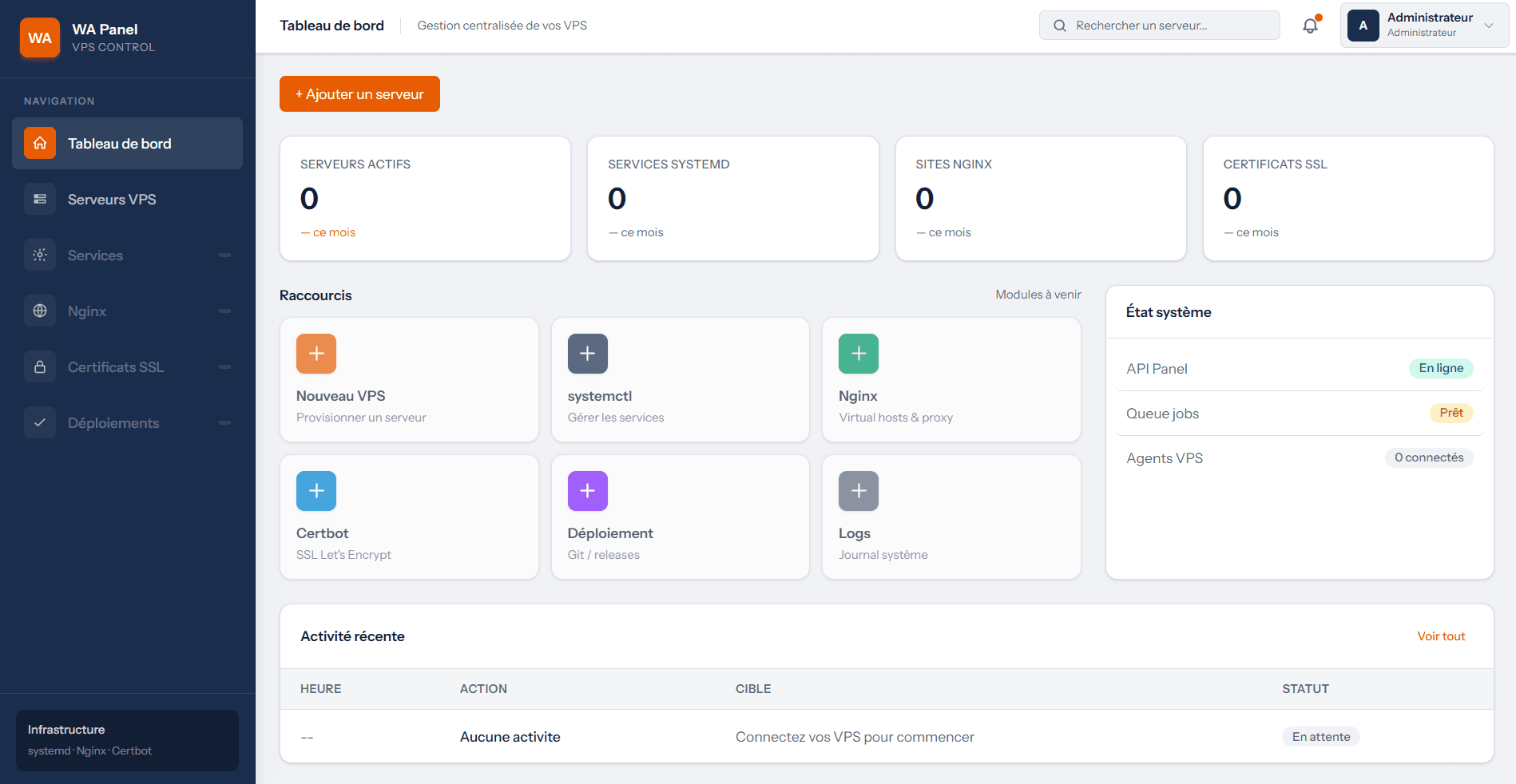Click the En ligne status badge

pyautogui.click(x=1441, y=368)
